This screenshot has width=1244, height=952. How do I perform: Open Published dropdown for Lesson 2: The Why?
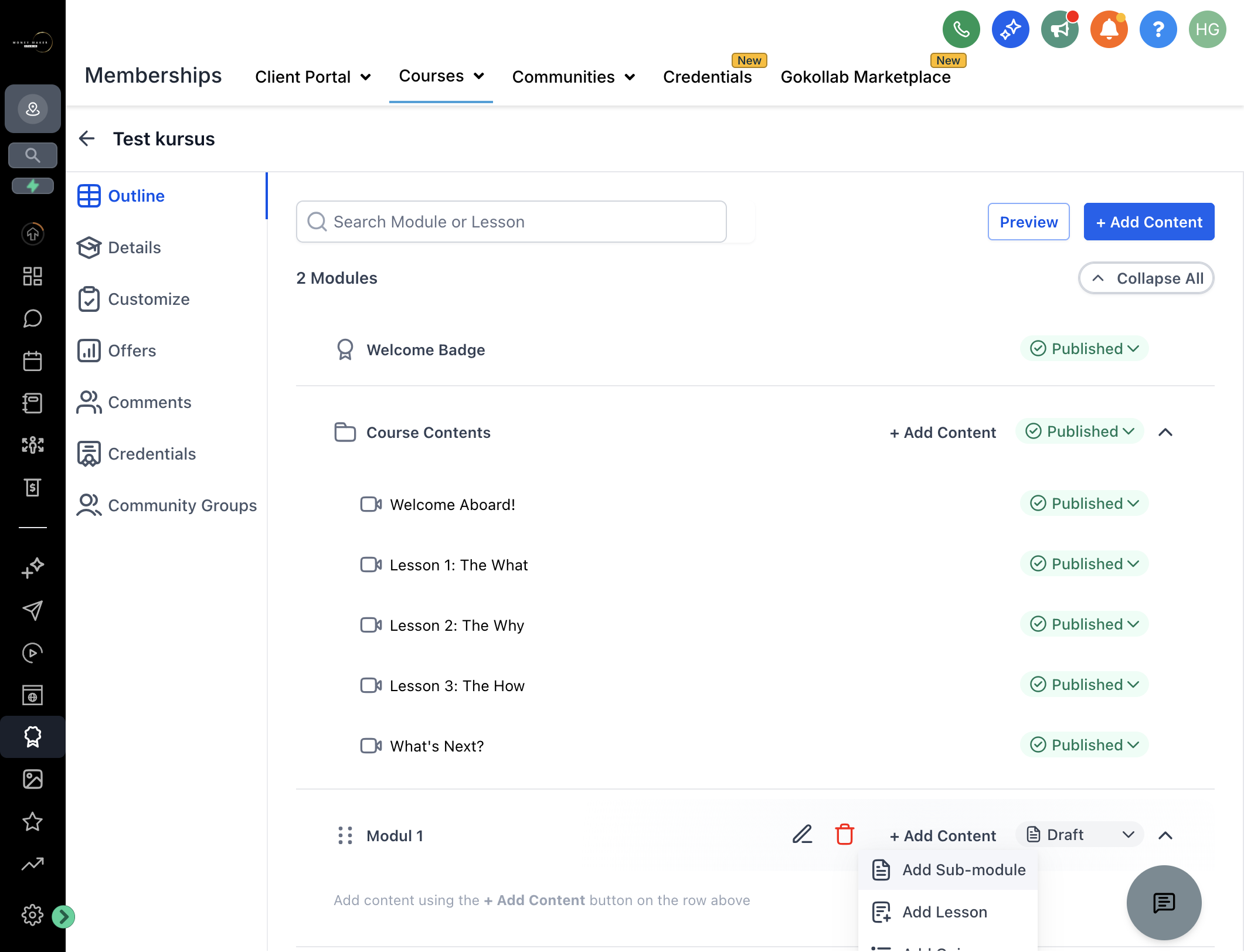[x=1085, y=624]
